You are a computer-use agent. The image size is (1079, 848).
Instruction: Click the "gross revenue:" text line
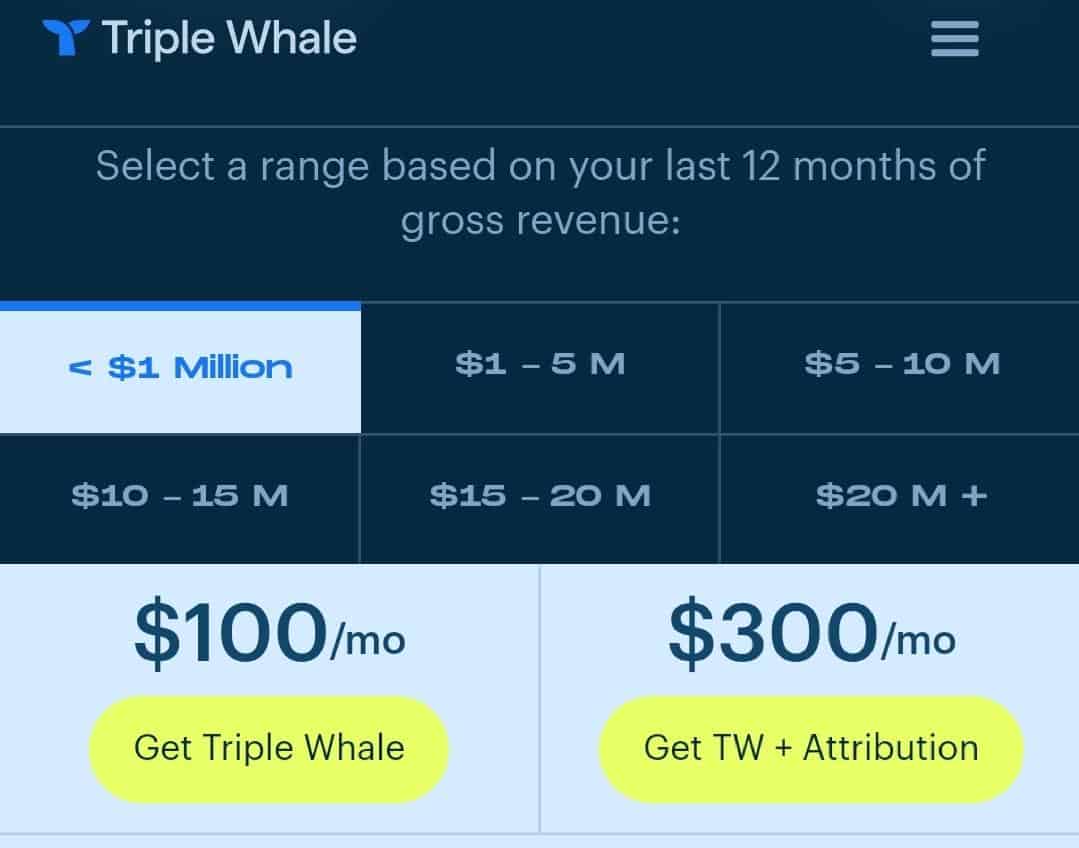pos(540,219)
